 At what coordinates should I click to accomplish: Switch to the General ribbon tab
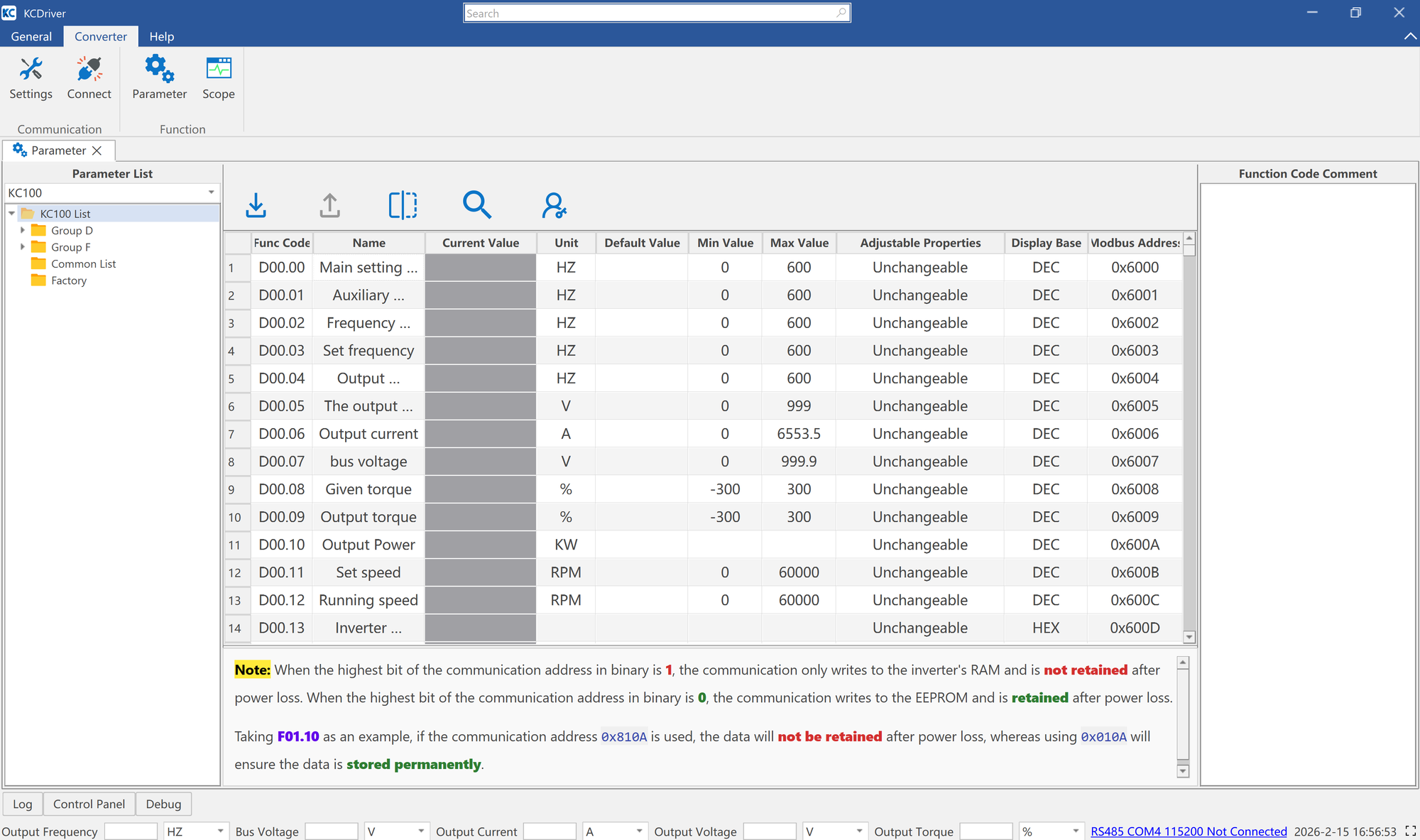(x=31, y=36)
